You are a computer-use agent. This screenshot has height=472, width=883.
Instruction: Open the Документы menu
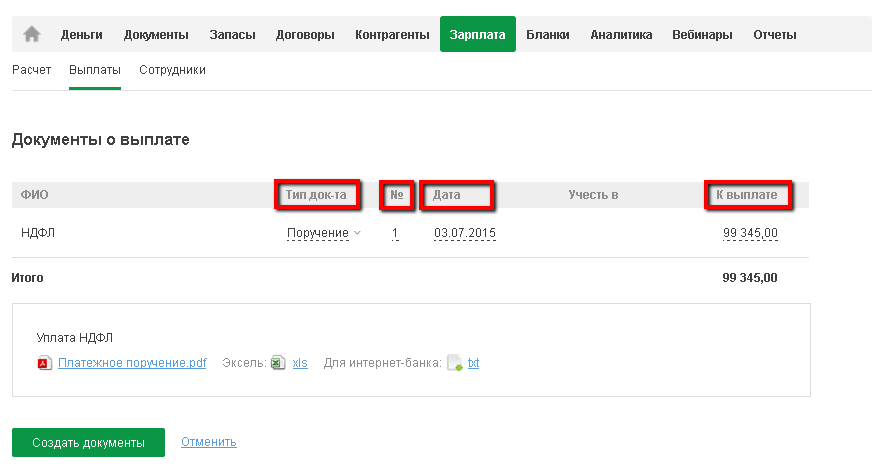[x=156, y=35]
